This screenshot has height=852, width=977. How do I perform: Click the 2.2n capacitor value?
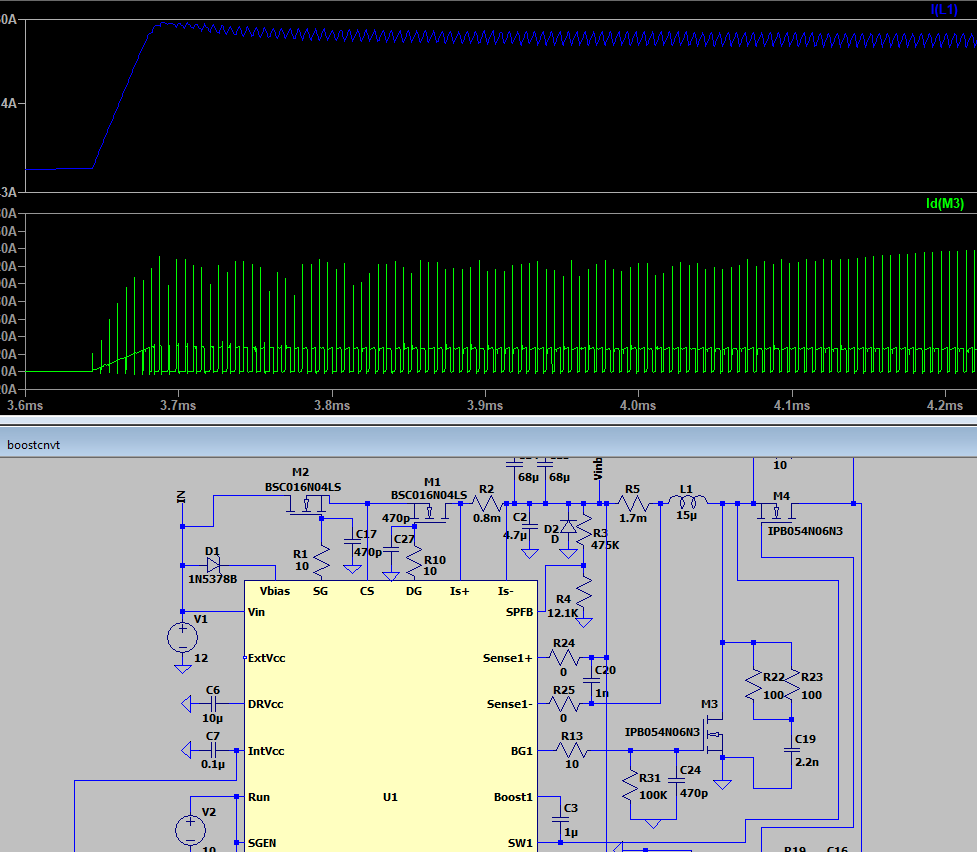pos(807,762)
